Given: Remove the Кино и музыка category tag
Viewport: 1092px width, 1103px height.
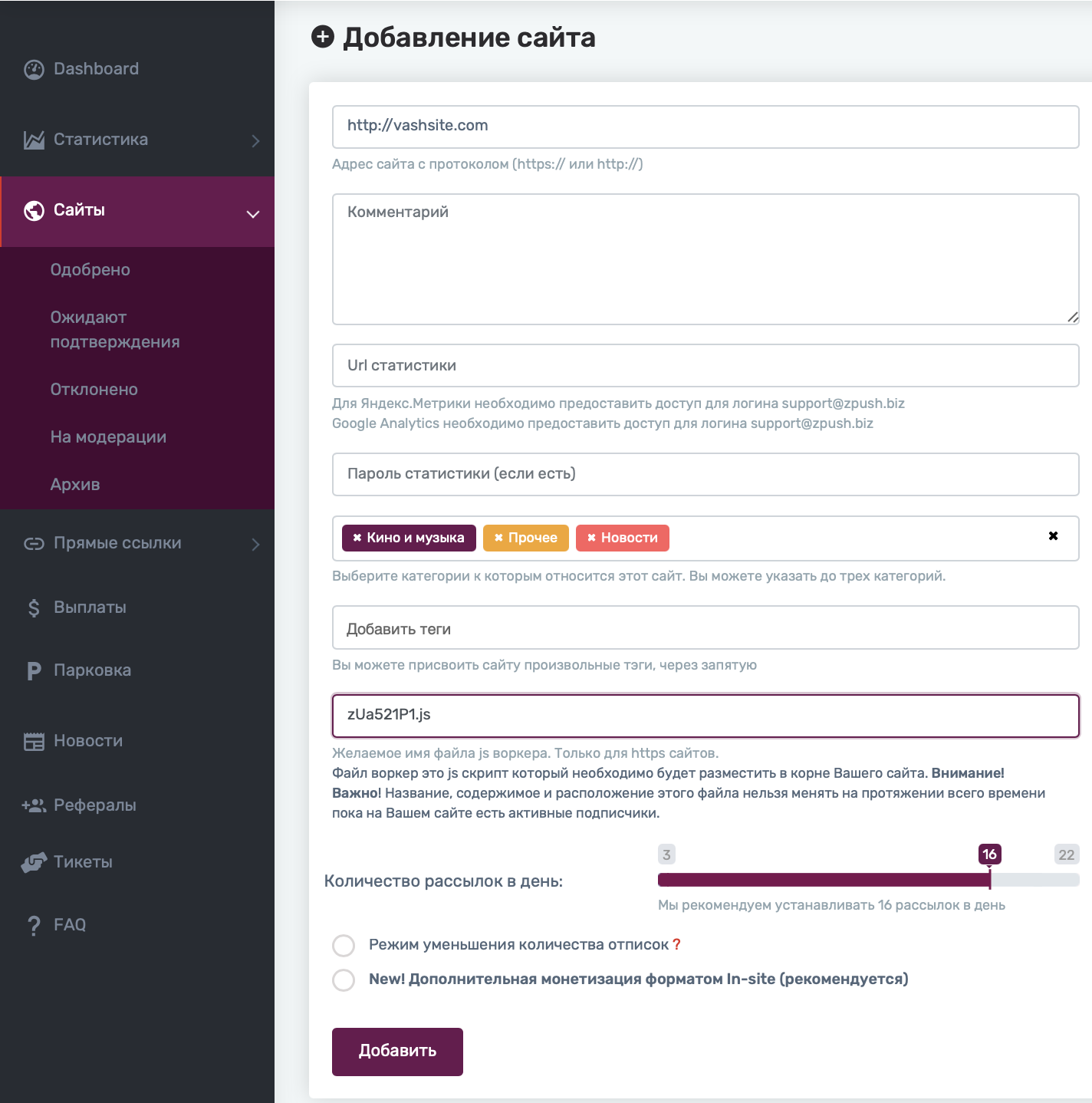Looking at the screenshot, I should click(357, 538).
